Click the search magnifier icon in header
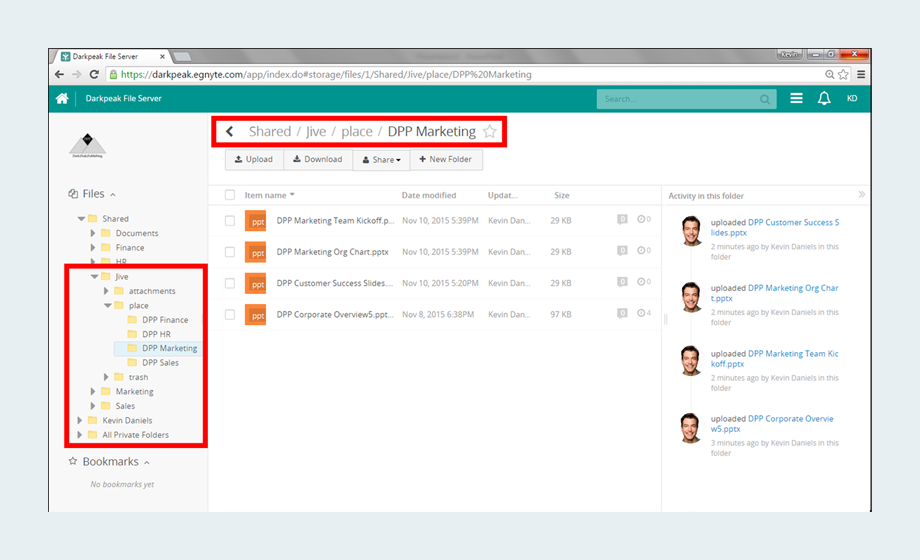 click(x=765, y=99)
